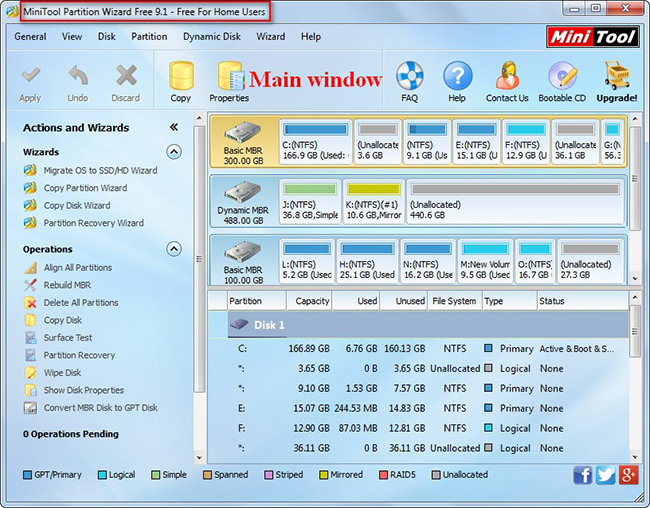Select Delete All Partitions operation

pos(81,303)
